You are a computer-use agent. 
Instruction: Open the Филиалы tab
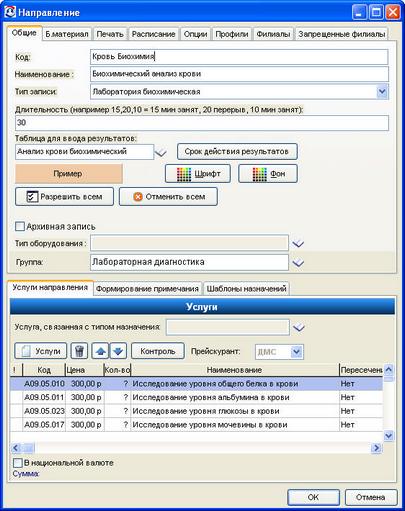click(273, 34)
